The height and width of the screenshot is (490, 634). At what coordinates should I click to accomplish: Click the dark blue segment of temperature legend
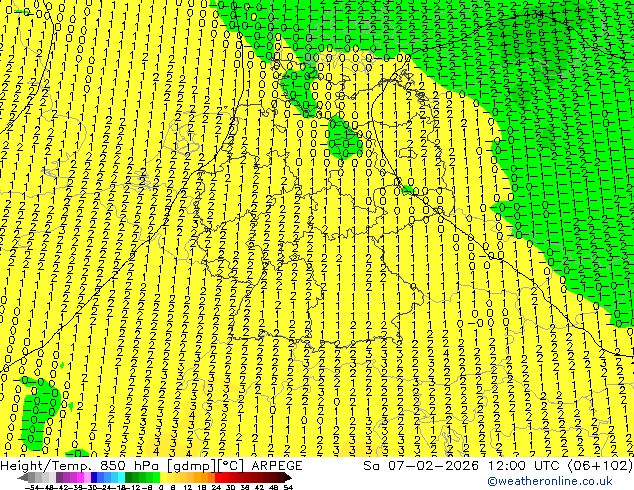tap(94, 477)
